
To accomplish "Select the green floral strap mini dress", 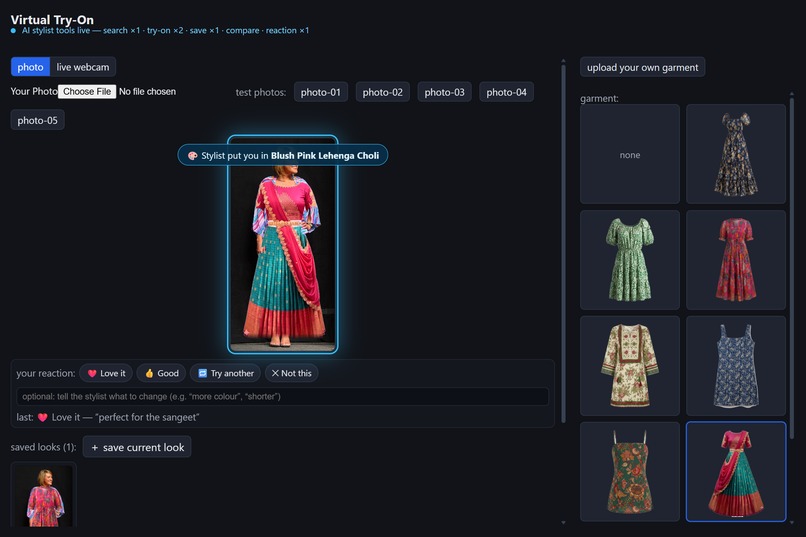I will (630, 472).
